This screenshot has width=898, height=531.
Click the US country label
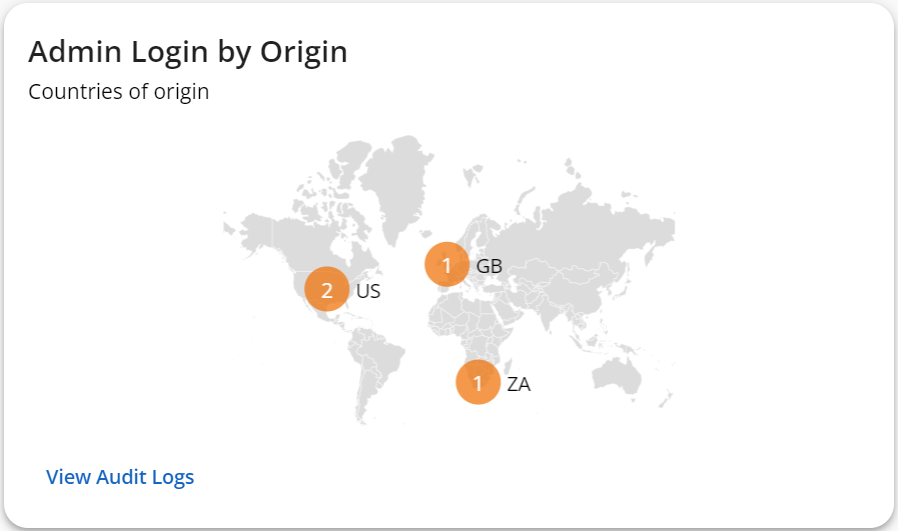368,292
